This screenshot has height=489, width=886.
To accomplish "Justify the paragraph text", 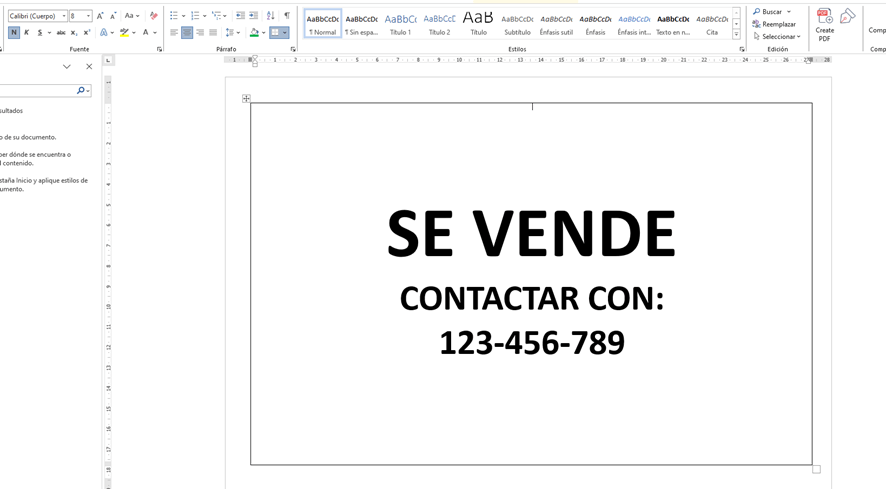I will [213, 33].
